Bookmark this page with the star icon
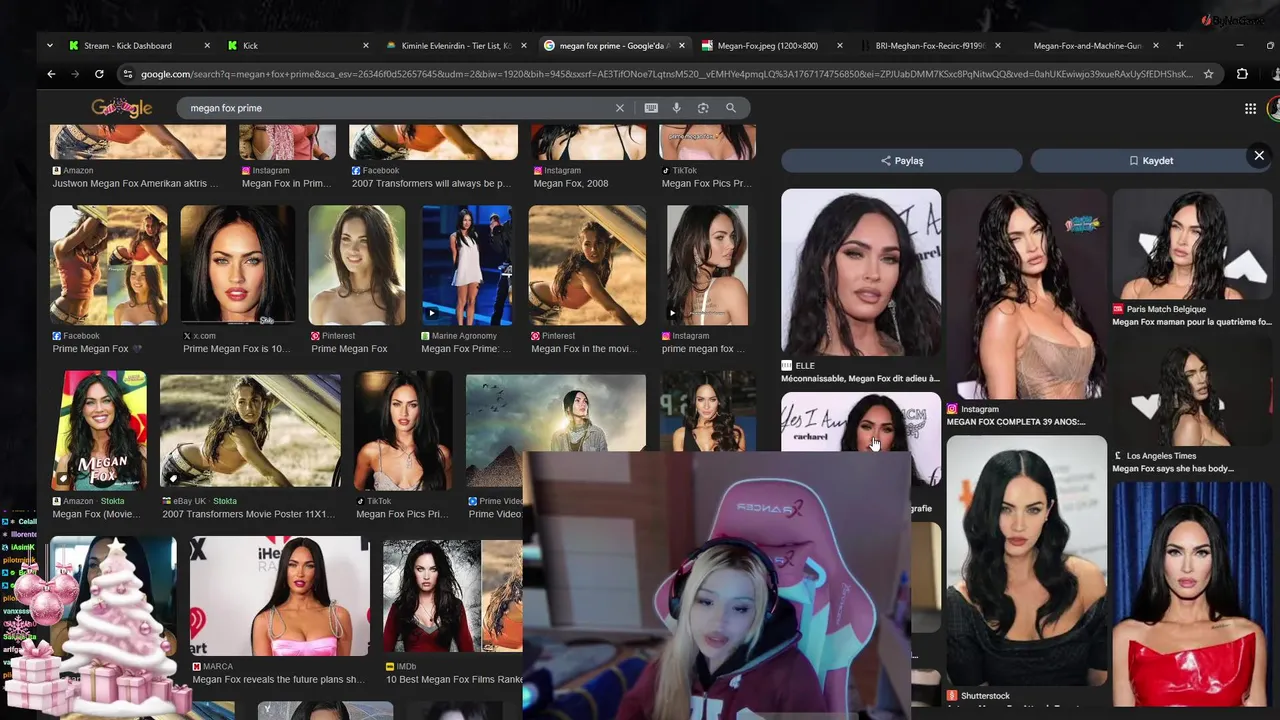 point(1208,74)
